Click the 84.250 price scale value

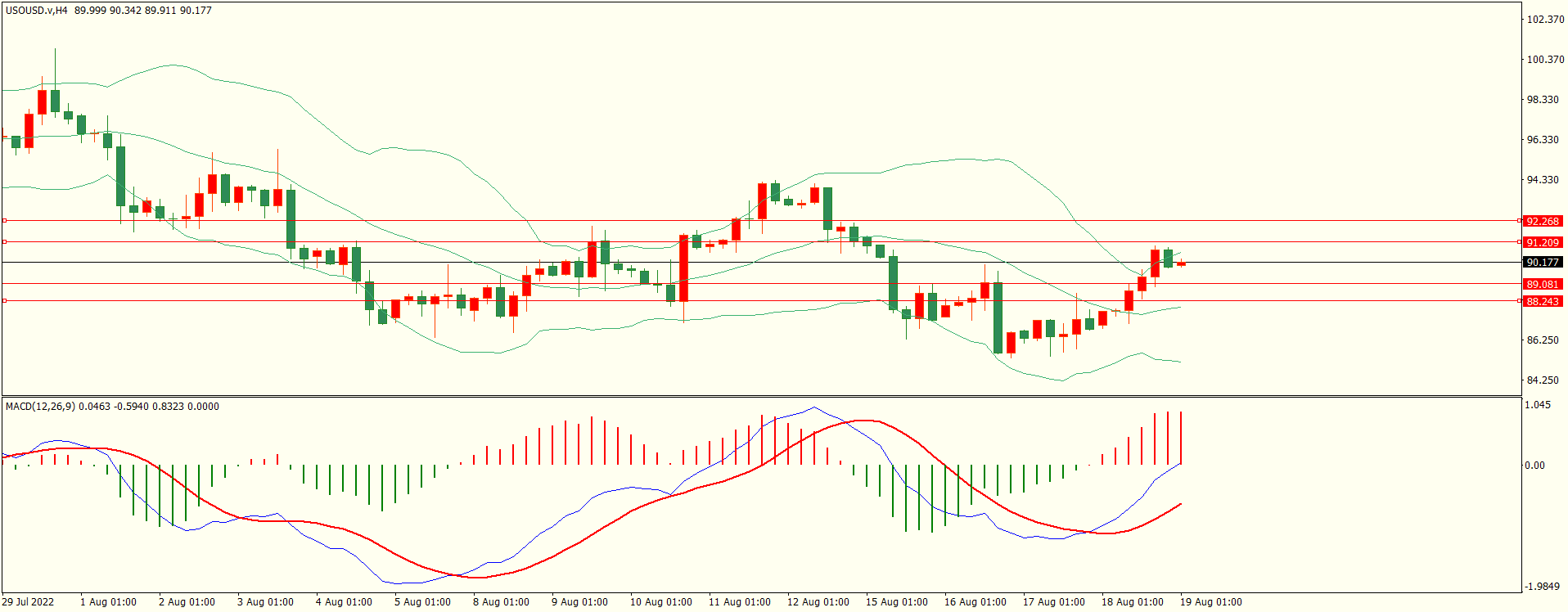1543,380
